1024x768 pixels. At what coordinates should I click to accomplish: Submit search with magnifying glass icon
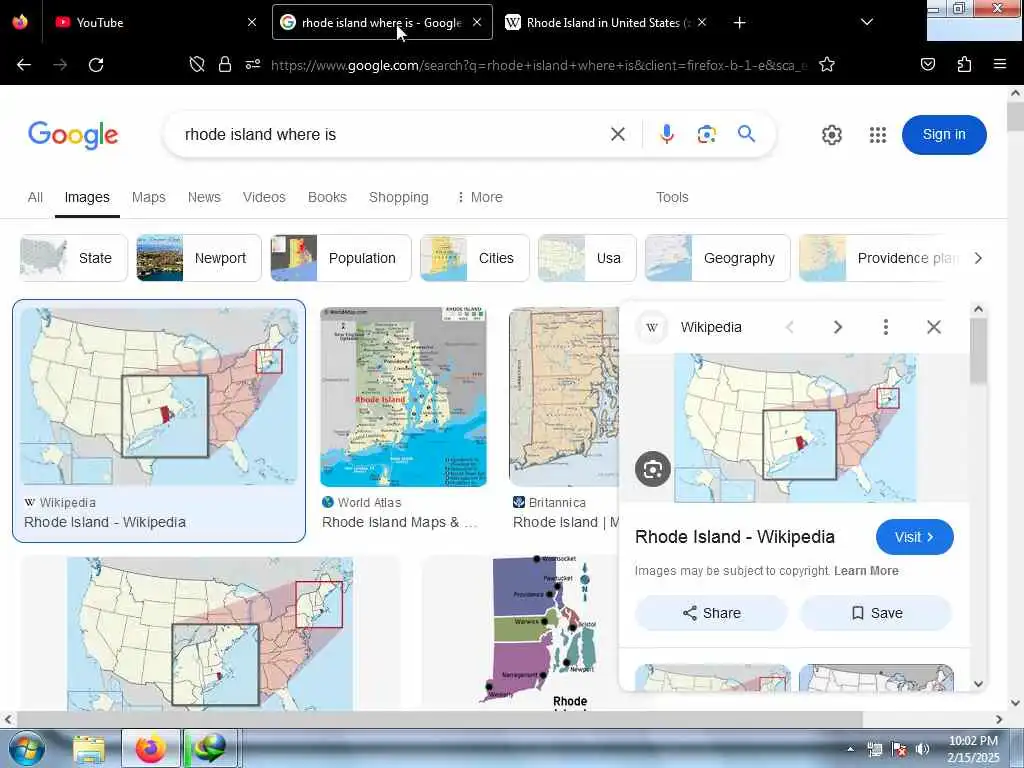click(x=746, y=134)
